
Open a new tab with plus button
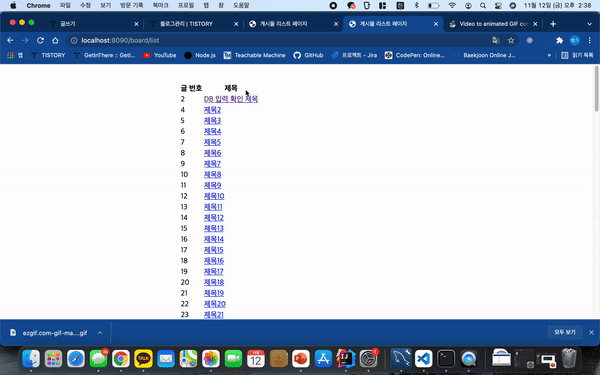coord(553,24)
